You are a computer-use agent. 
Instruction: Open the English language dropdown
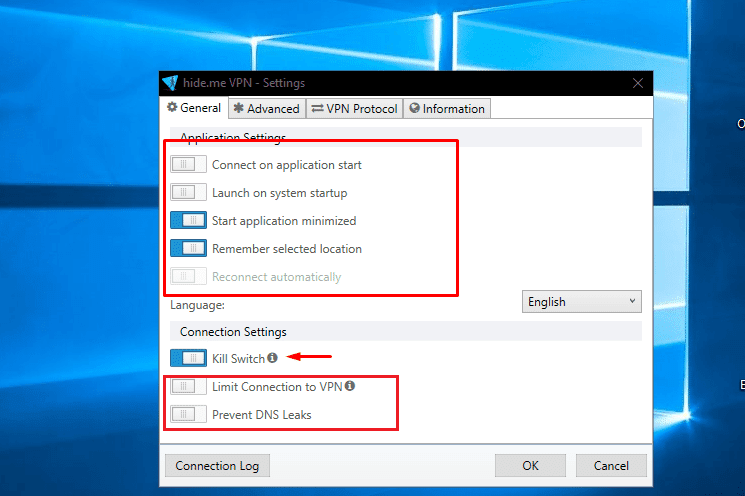click(582, 302)
